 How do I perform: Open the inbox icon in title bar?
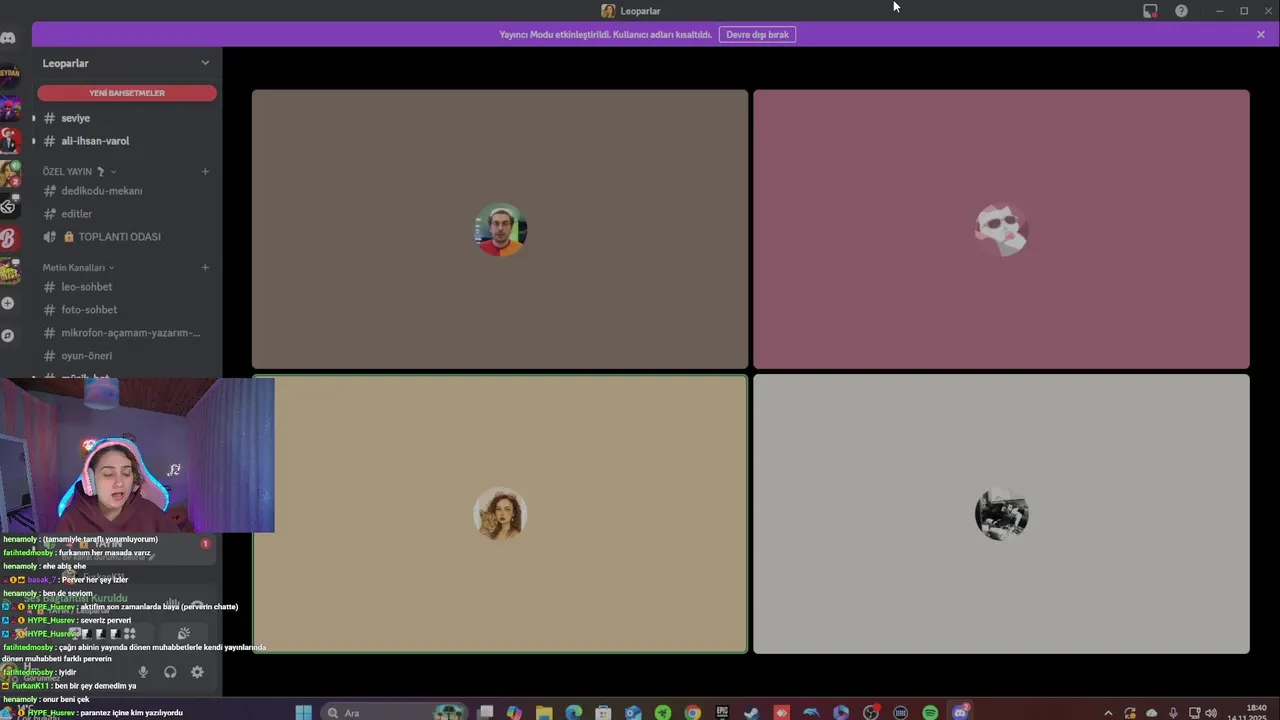click(x=1150, y=11)
